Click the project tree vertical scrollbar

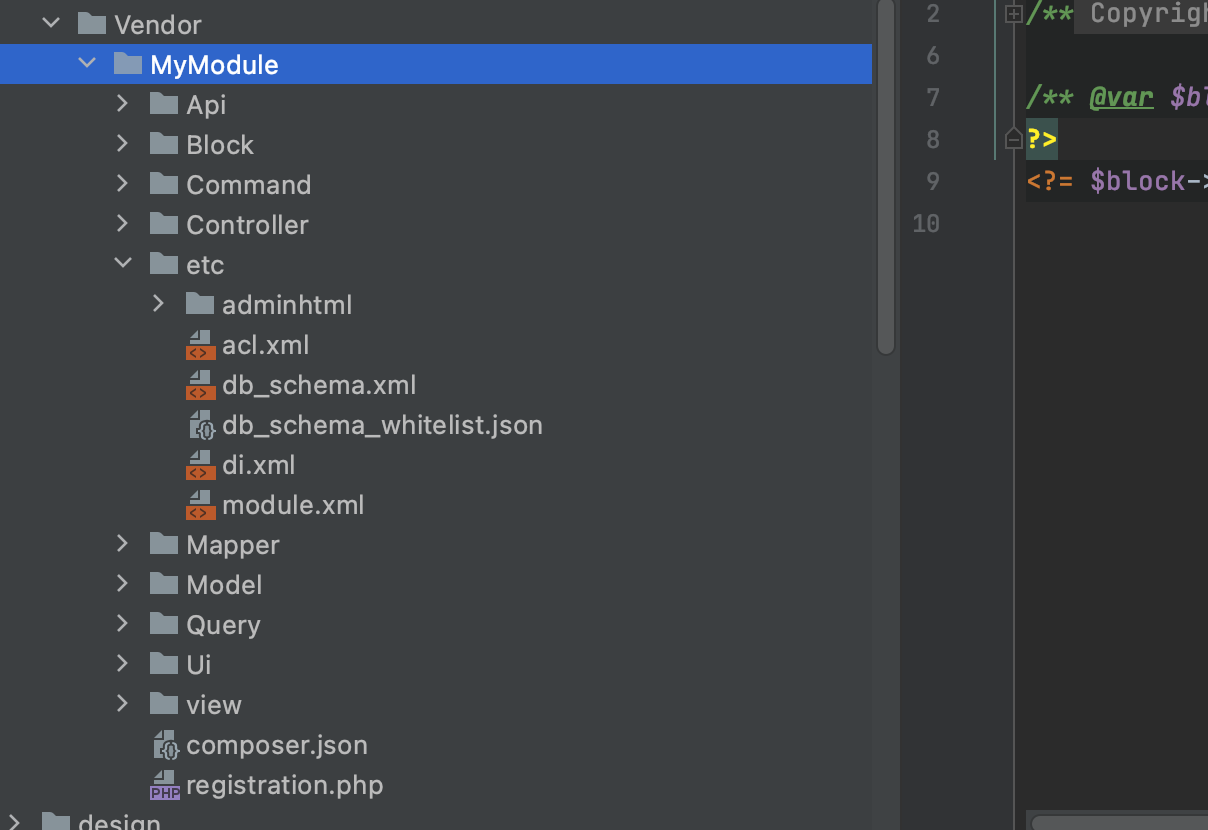[x=885, y=175]
